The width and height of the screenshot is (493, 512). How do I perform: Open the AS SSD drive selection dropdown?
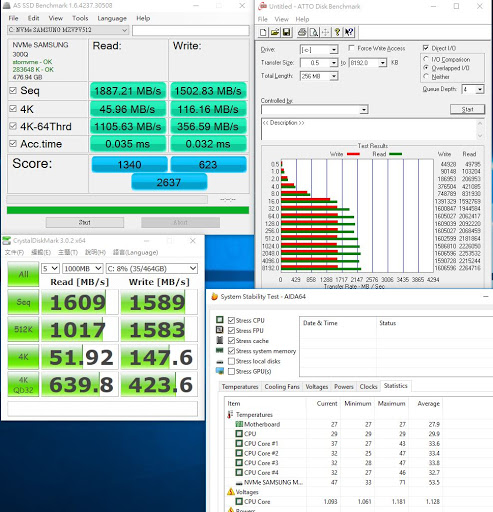tap(68, 30)
